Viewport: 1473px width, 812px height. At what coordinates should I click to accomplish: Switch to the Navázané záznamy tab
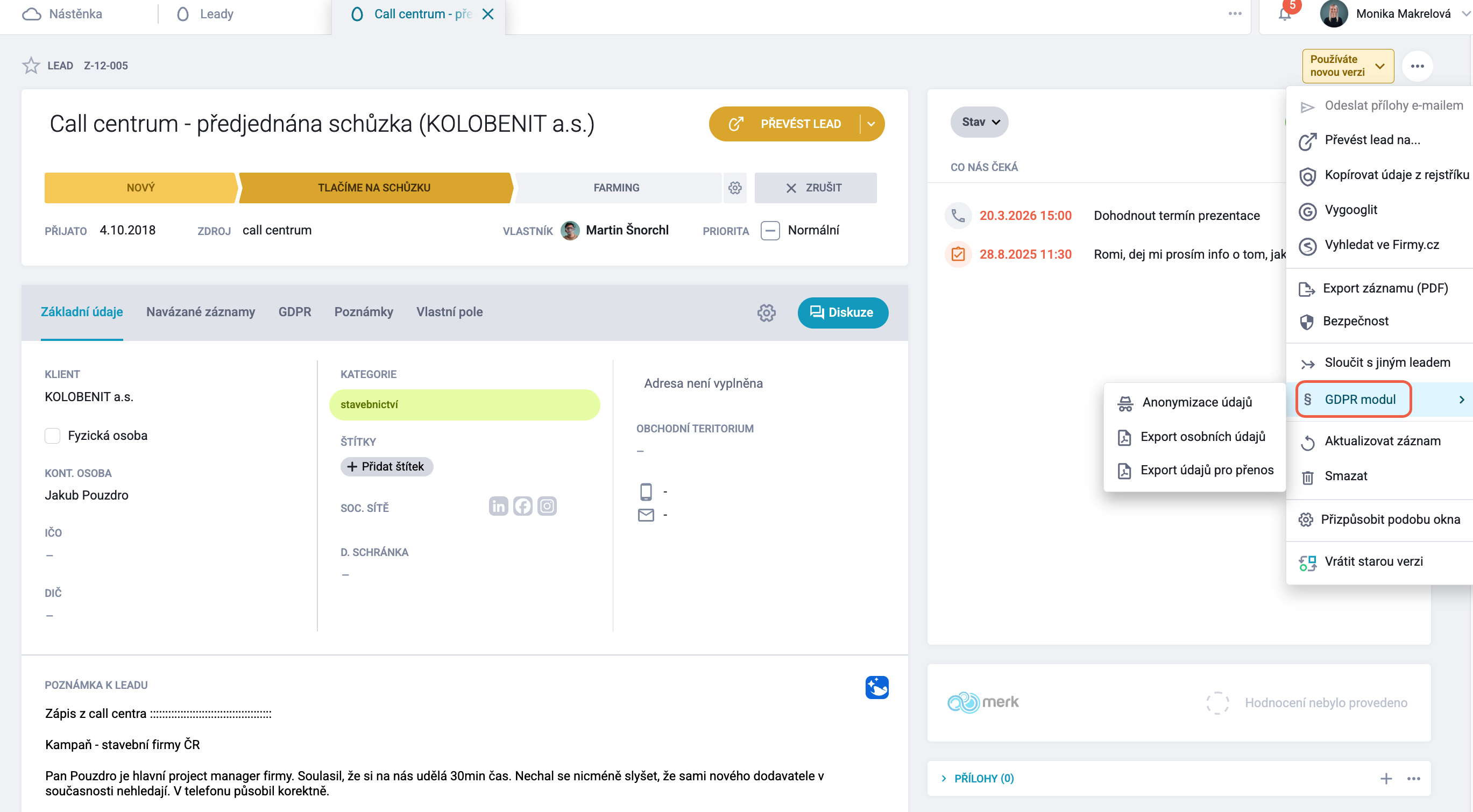201,312
